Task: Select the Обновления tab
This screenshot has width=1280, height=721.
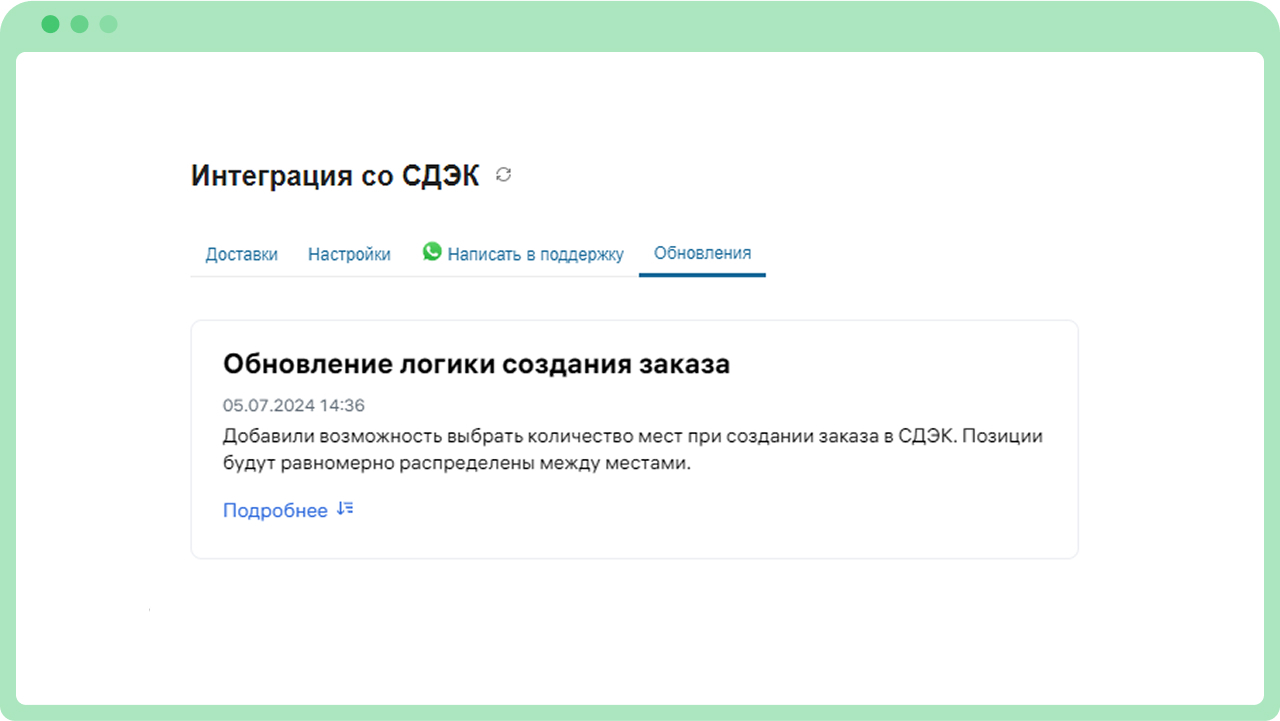Action: [702, 253]
